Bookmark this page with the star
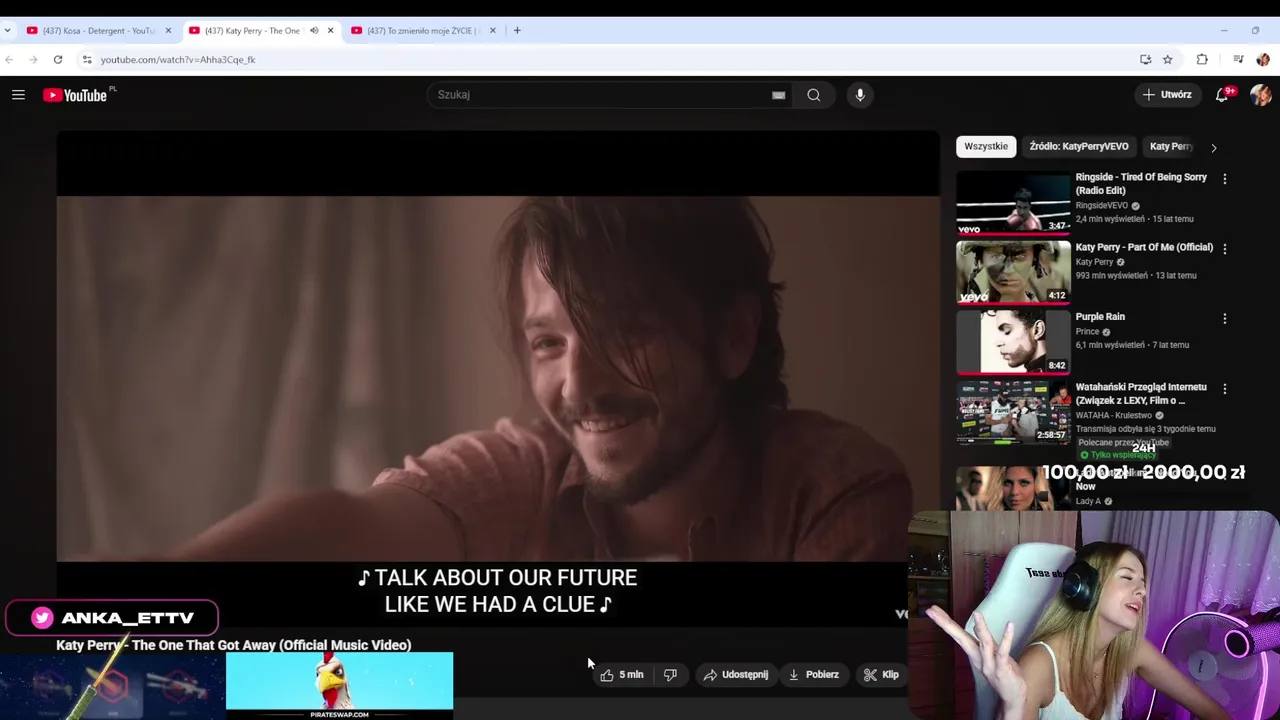This screenshot has height=720, width=1280. [x=1167, y=60]
